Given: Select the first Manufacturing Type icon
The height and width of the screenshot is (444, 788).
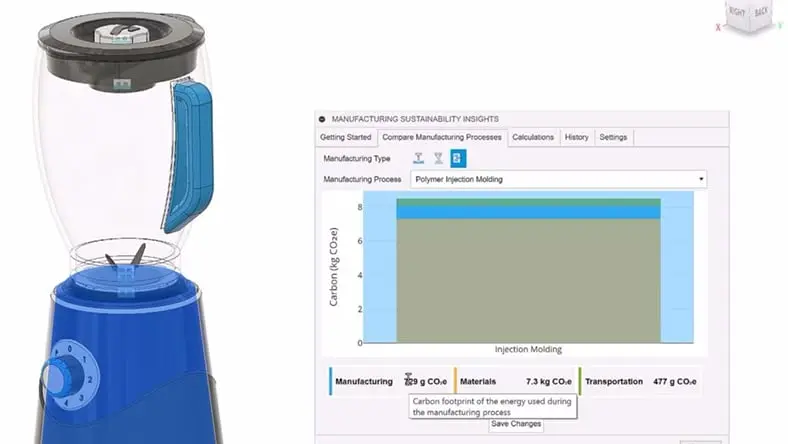Looking at the screenshot, I should 418,158.
